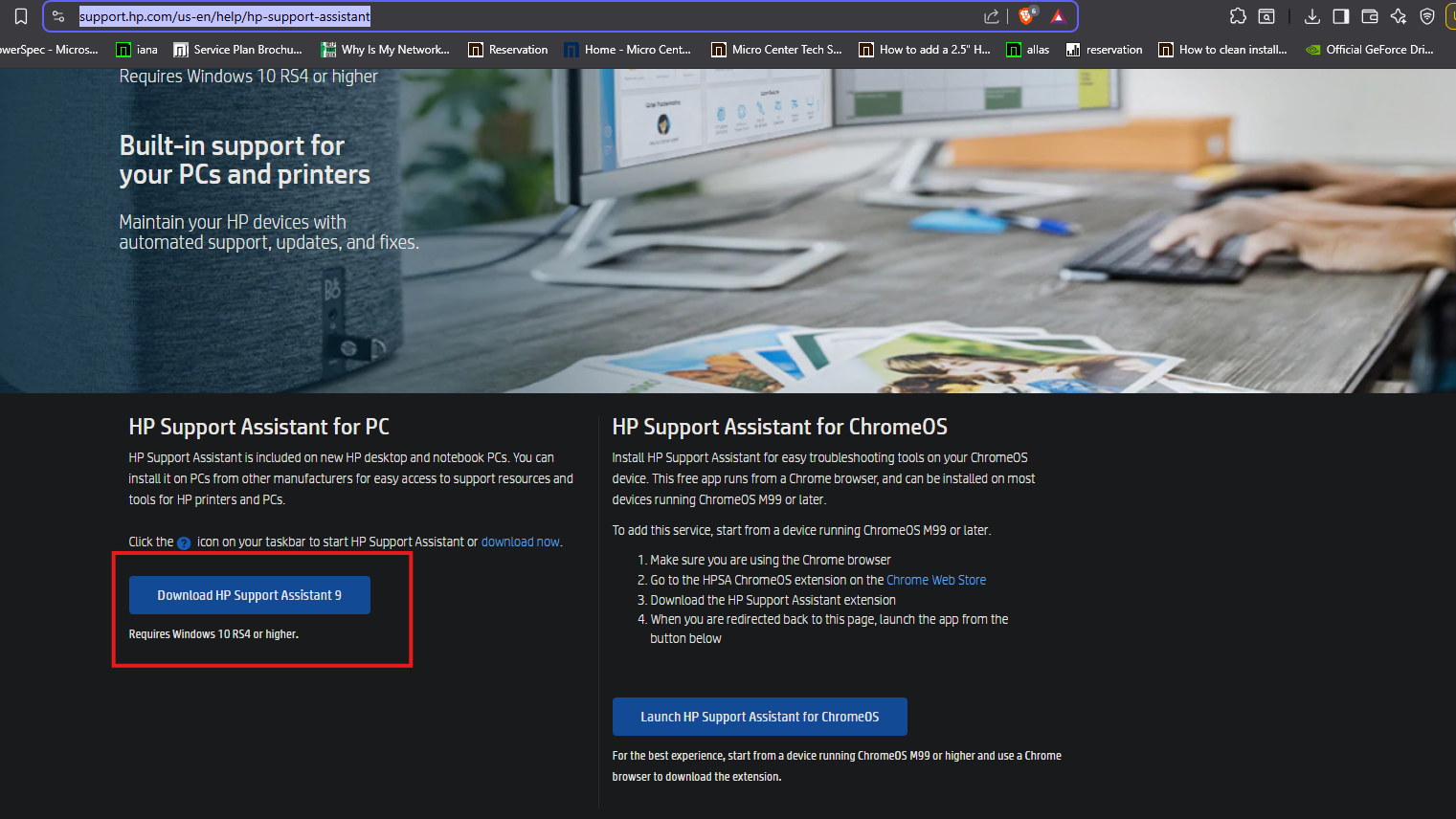Click the allas bookmark favicon

(1014, 50)
